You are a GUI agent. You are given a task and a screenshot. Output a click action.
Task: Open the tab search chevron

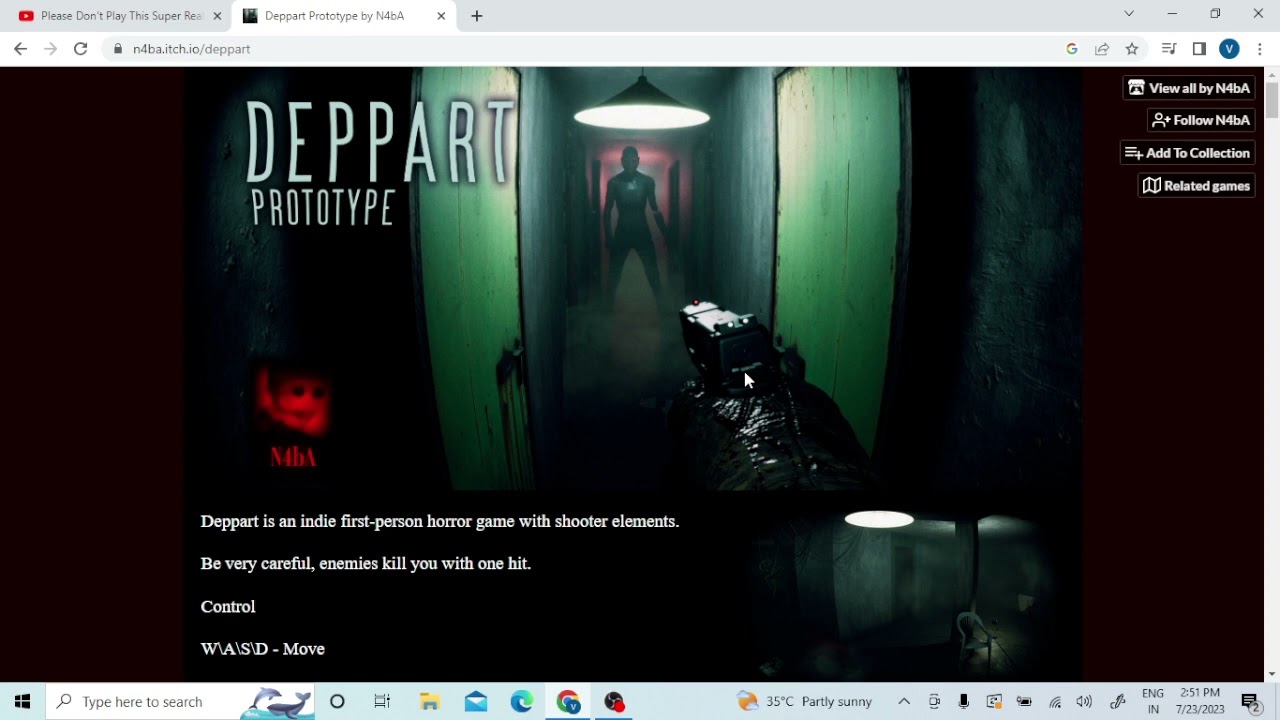tap(1129, 14)
